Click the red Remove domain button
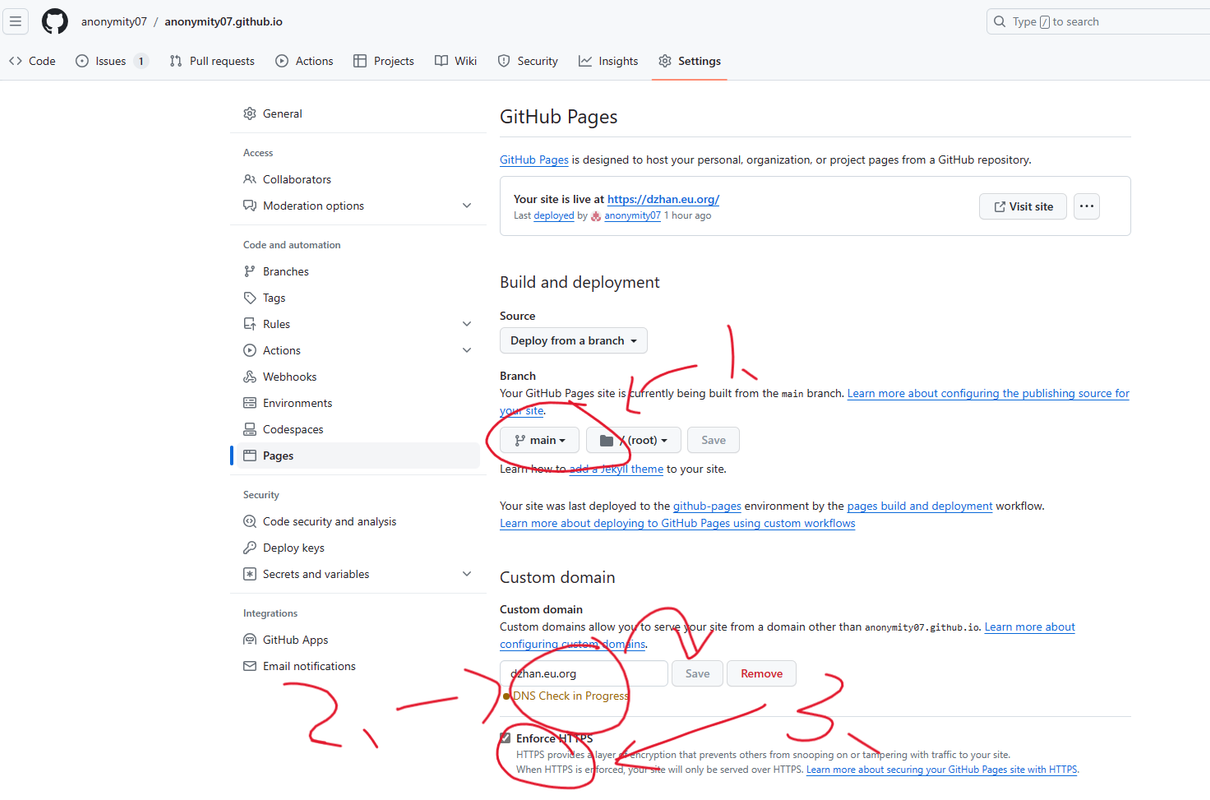 (x=761, y=674)
